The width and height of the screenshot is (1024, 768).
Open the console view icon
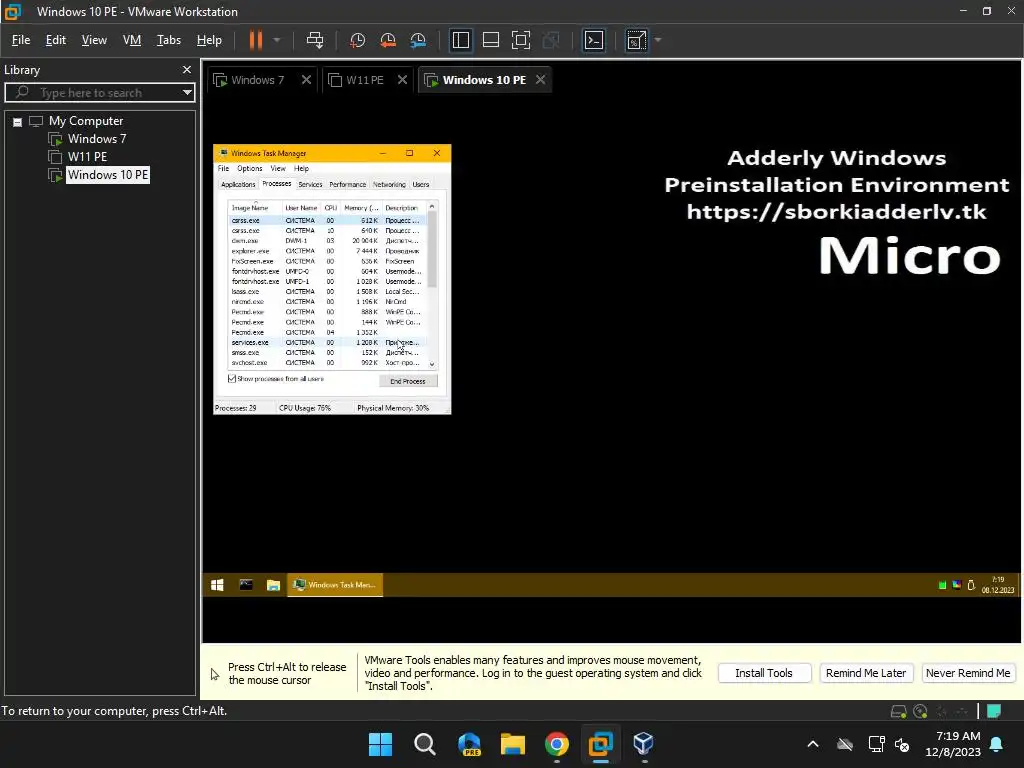pos(594,40)
